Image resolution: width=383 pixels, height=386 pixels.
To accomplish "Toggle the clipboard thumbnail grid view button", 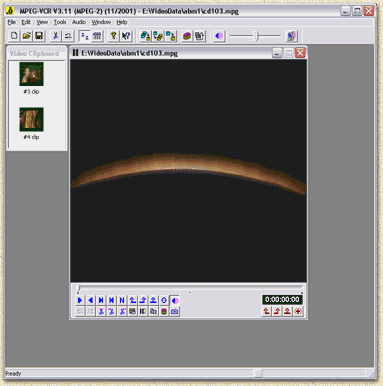I will pyautogui.click(x=97, y=36).
